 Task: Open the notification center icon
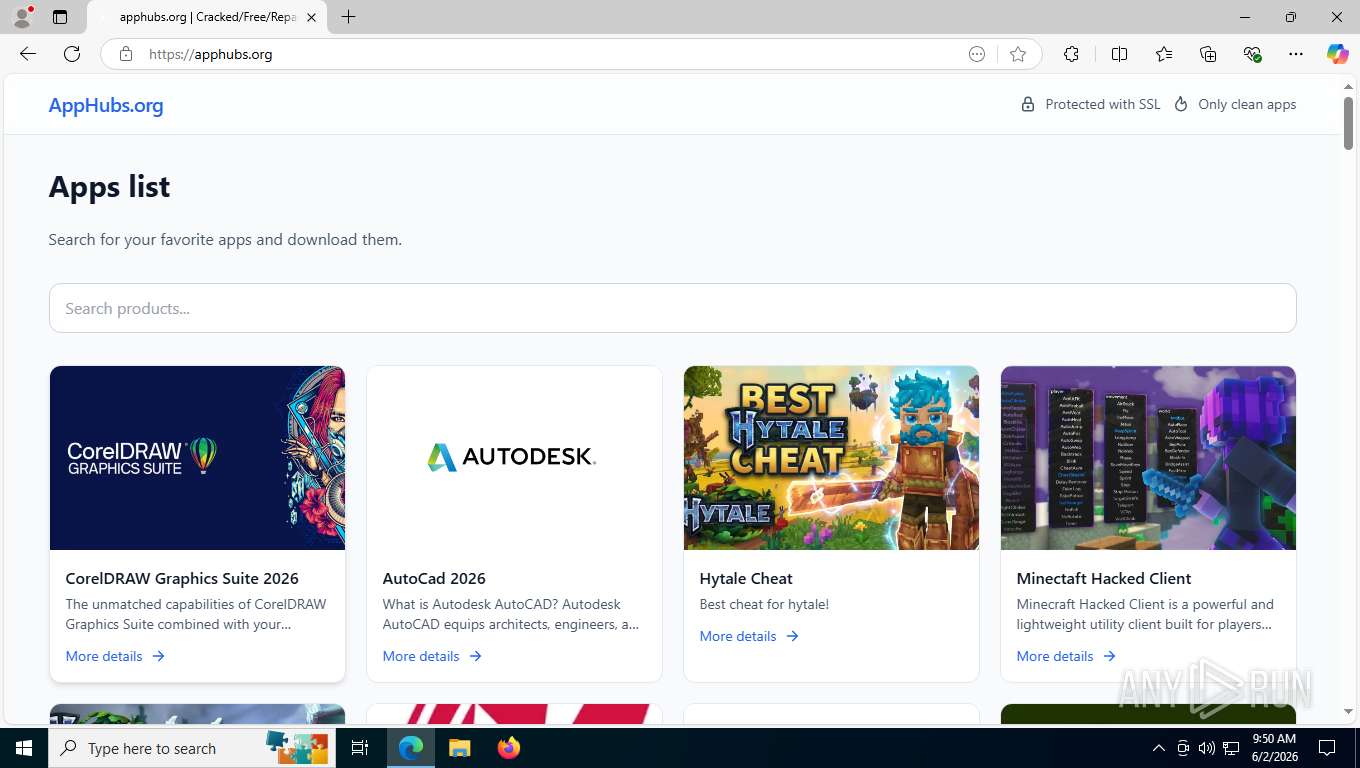(x=1327, y=748)
